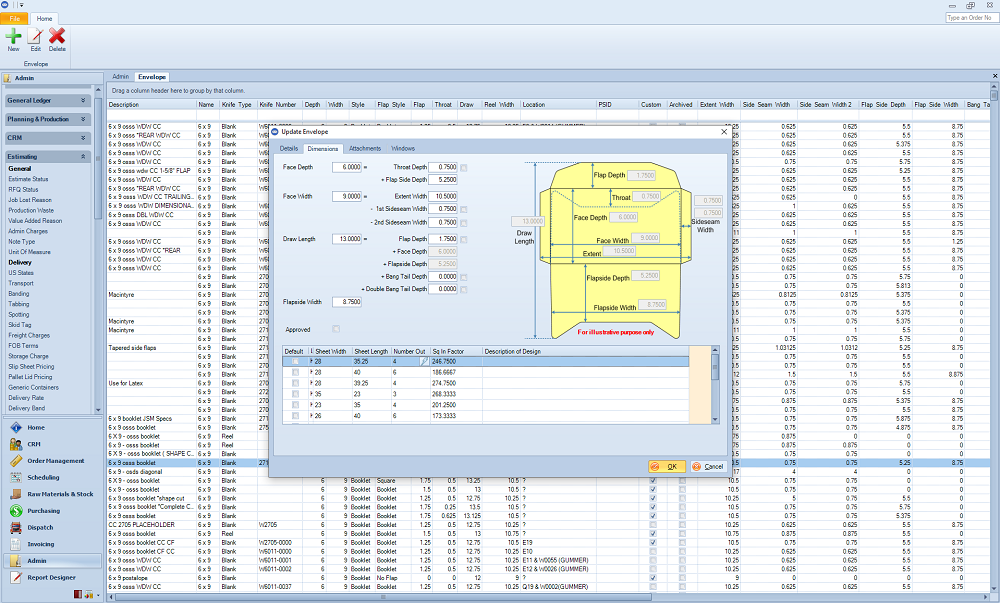Expand the CRM section in Admin panel
The image size is (1000, 603).
pyautogui.click(x=83, y=138)
